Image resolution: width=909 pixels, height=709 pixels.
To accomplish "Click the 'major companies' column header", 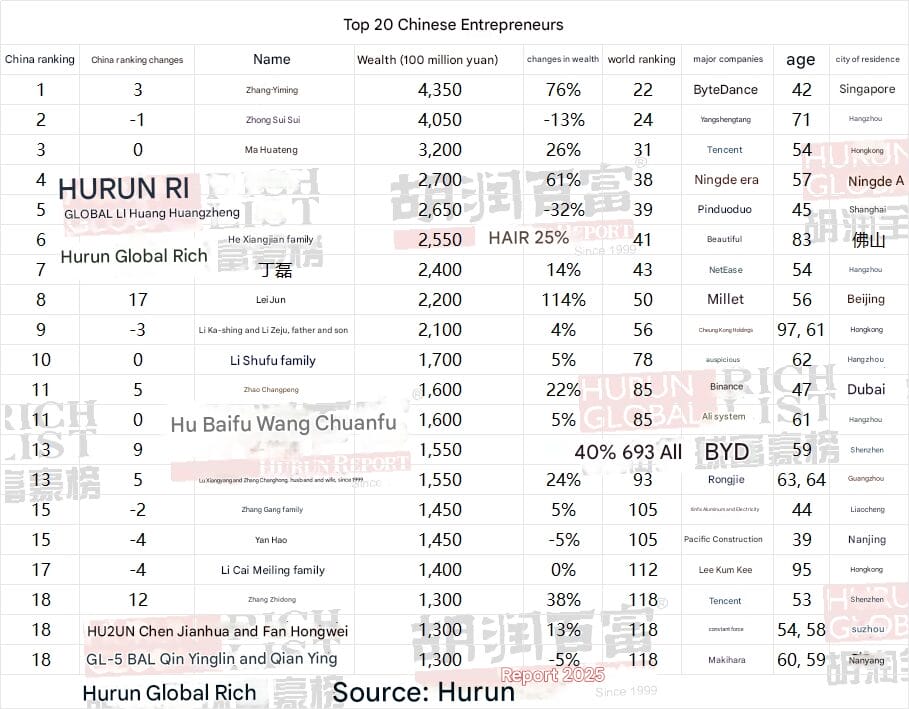I will (x=727, y=59).
